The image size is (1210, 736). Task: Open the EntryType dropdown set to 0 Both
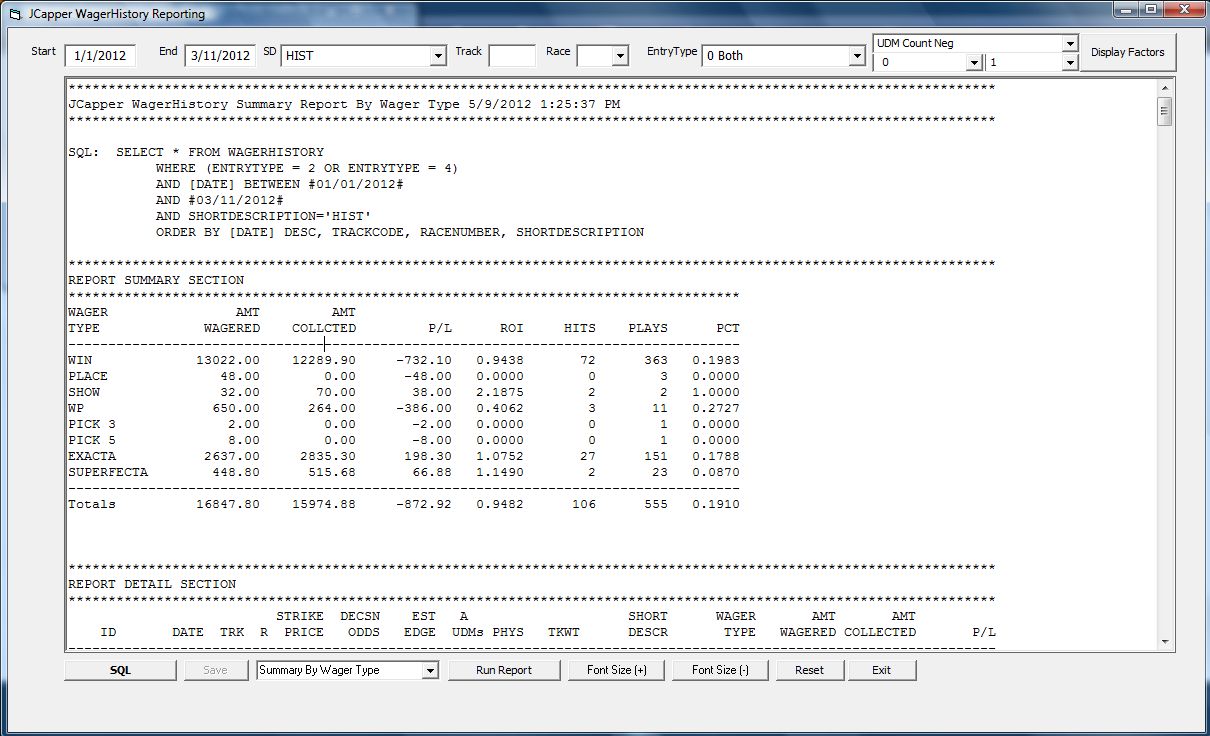point(856,56)
